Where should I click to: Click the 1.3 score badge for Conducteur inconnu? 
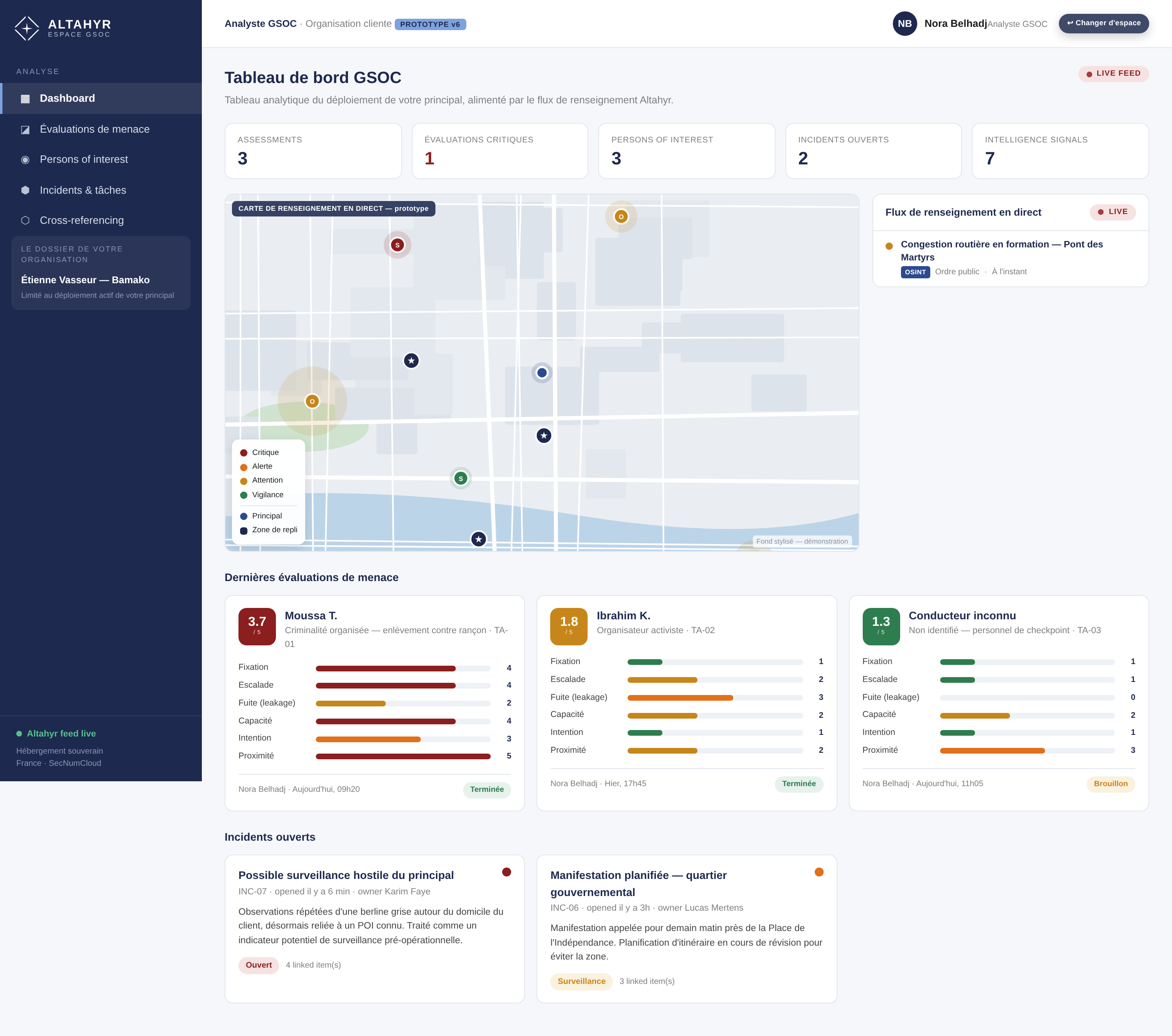tap(881, 627)
